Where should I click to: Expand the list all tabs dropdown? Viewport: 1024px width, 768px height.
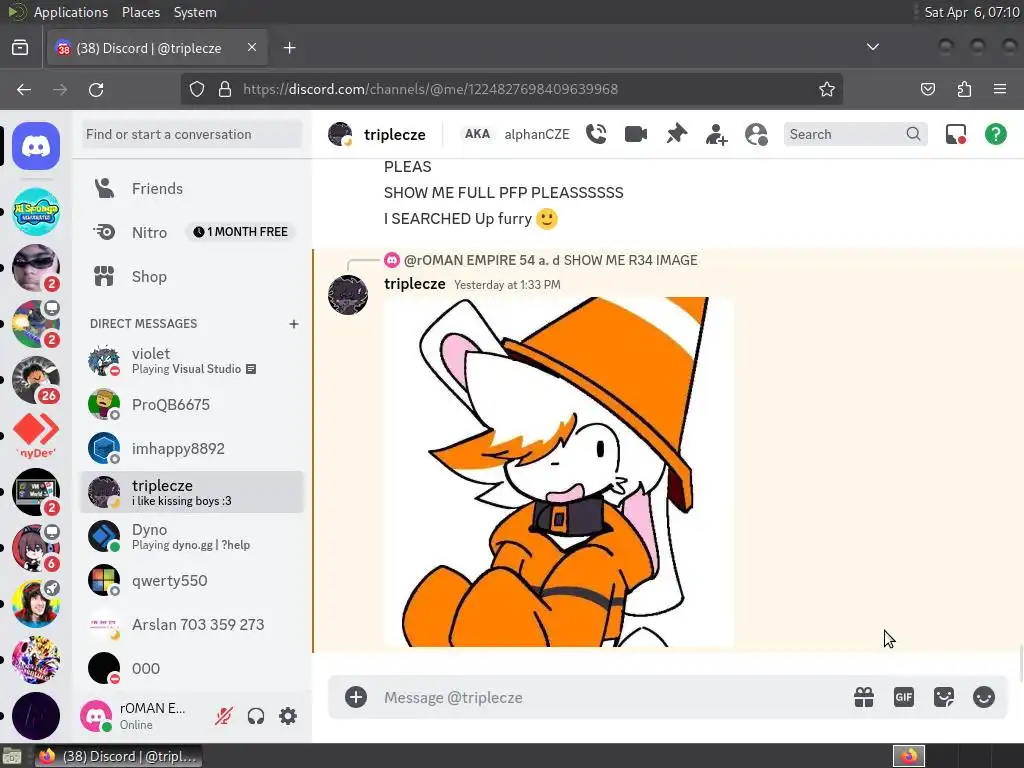pyautogui.click(x=872, y=47)
